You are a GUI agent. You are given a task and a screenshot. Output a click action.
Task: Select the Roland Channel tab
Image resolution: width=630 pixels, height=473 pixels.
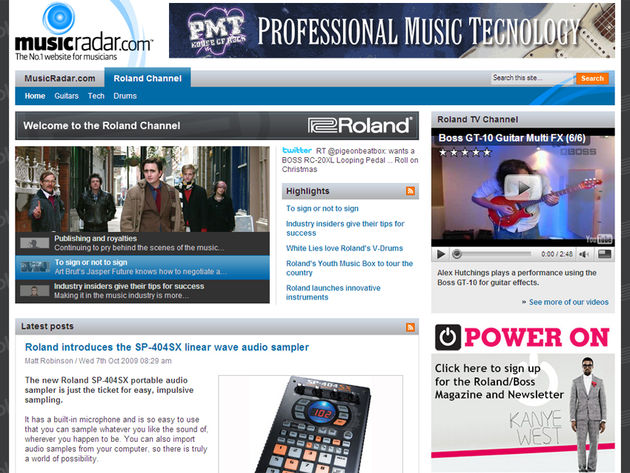click(x=147, y=78)
